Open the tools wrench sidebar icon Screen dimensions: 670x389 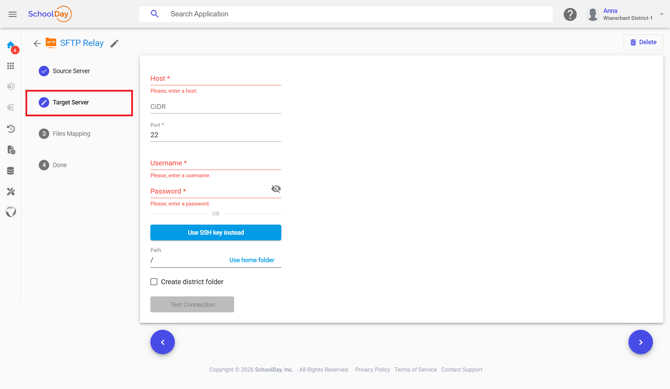pos(11,192)
